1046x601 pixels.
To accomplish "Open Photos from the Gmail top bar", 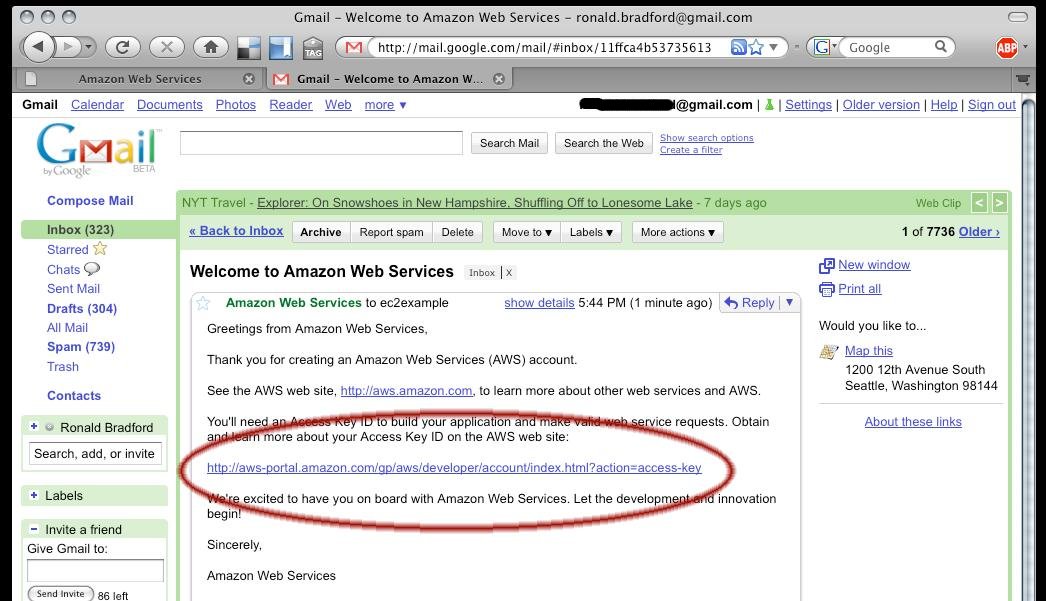I will 235,105.
